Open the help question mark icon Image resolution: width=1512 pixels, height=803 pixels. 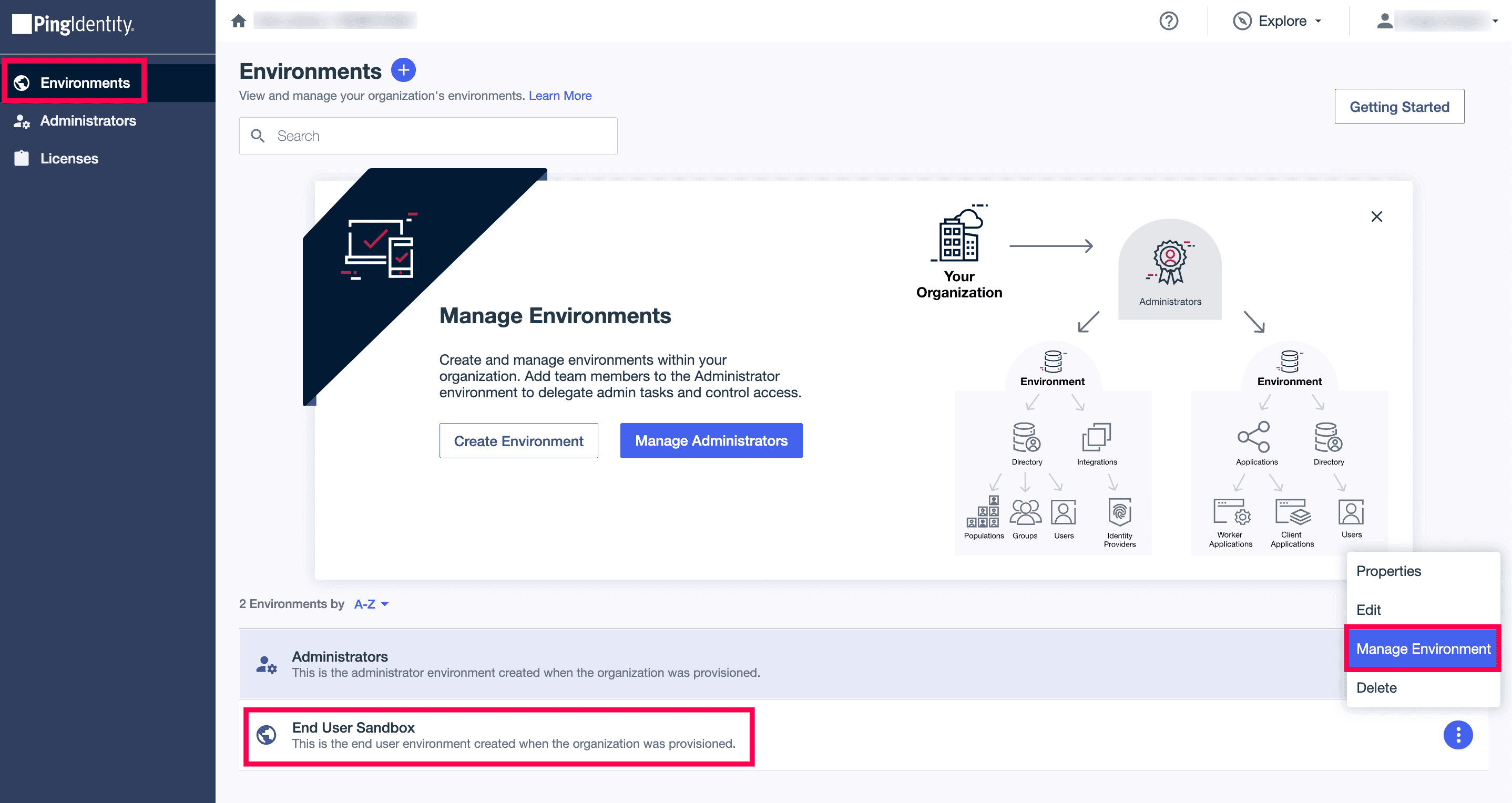[x=1168, y=21]
